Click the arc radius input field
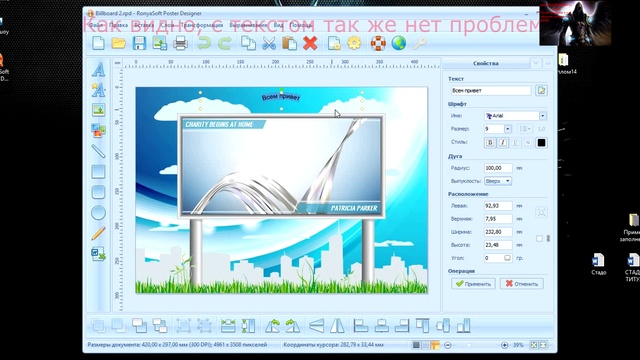The height and width of the screenshot is (360, 640). point(498,168)
